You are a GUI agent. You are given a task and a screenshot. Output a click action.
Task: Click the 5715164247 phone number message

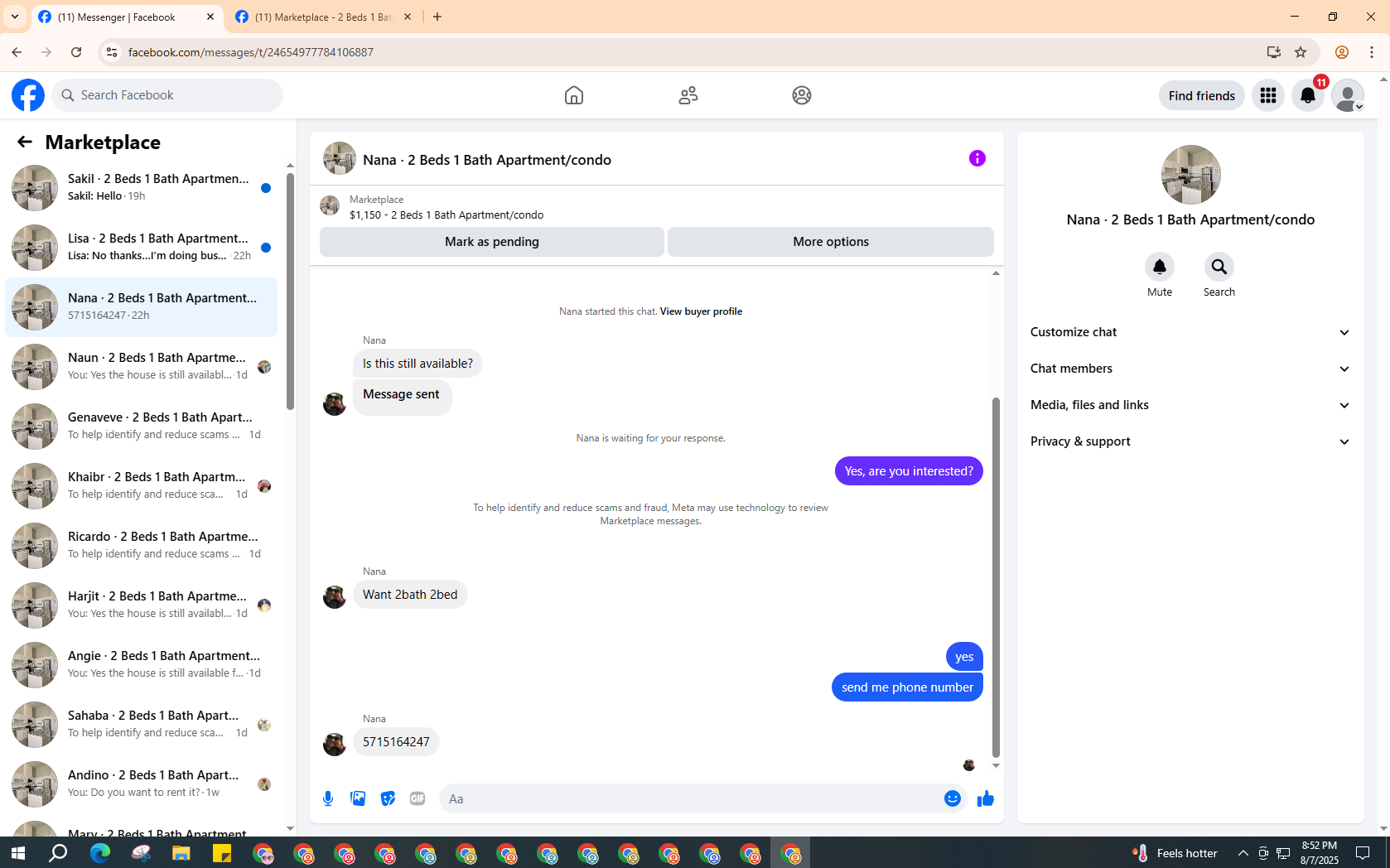point(396,742)
